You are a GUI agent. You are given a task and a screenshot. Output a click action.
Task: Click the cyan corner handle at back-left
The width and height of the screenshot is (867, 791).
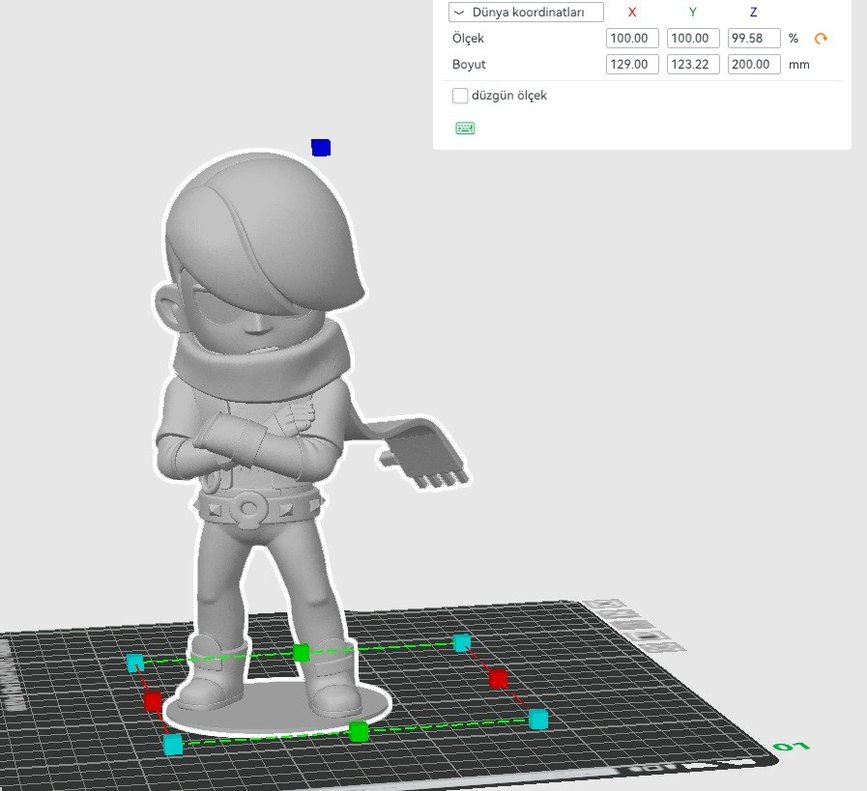135,662
